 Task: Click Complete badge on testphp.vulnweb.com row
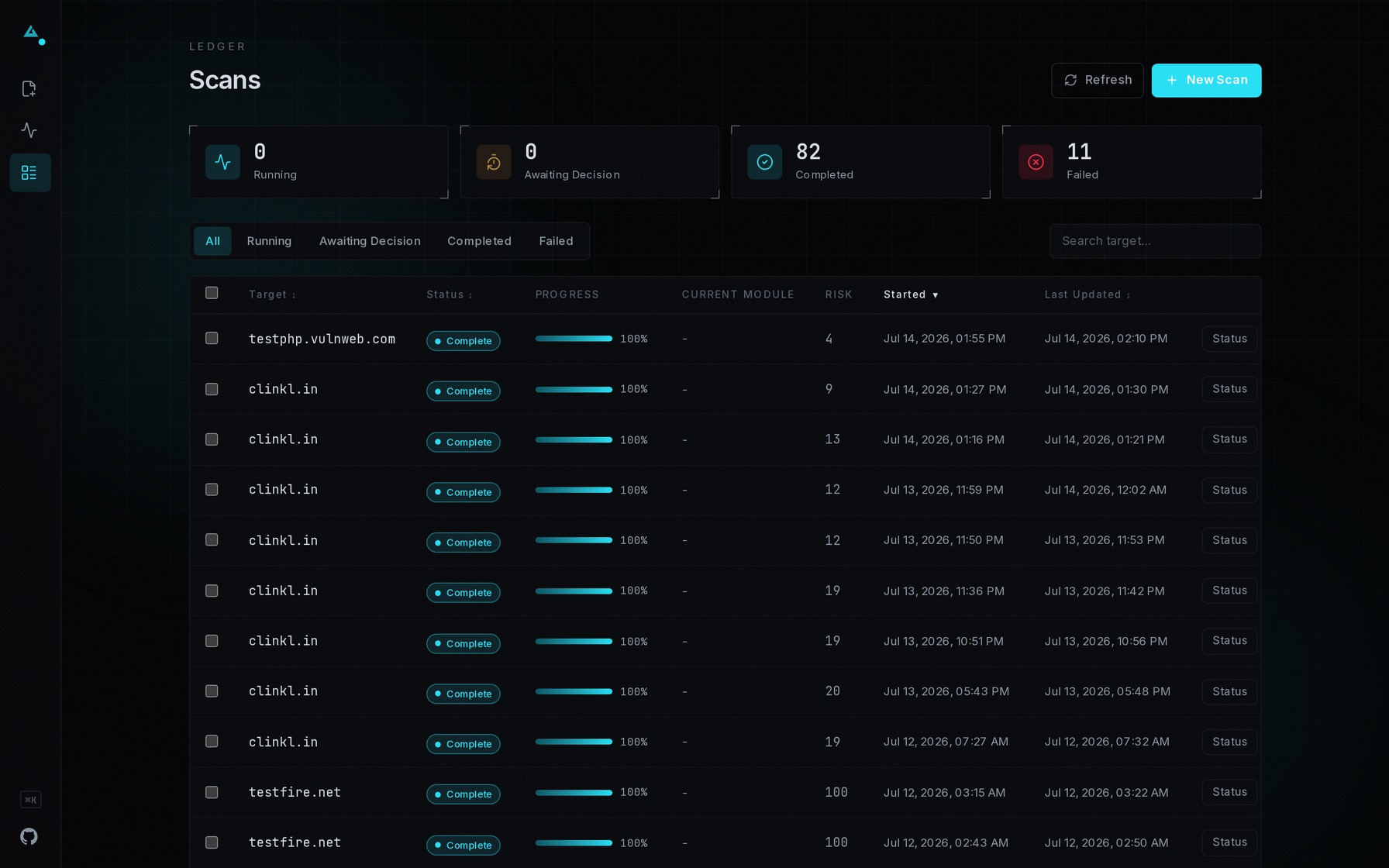(464, 341)
